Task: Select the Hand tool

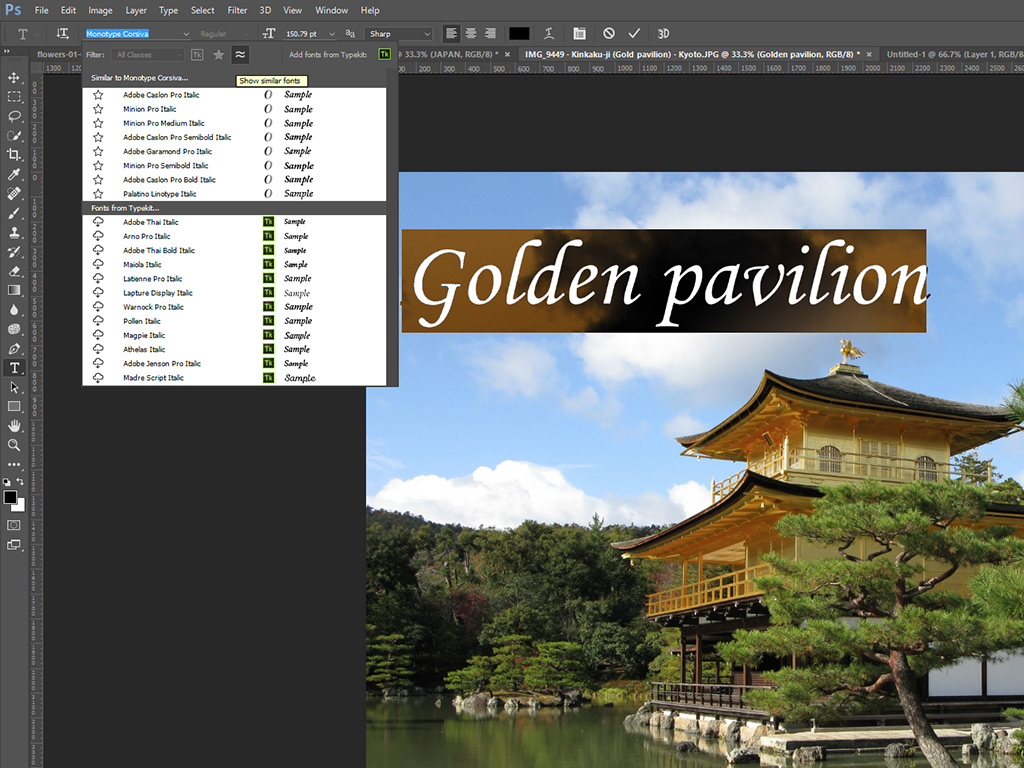Action: point(14,425)
